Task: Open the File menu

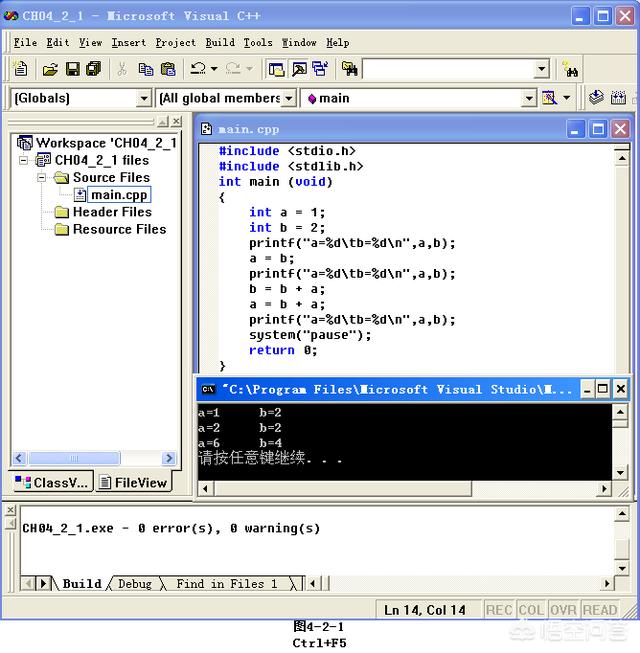Action: point(25,42)
